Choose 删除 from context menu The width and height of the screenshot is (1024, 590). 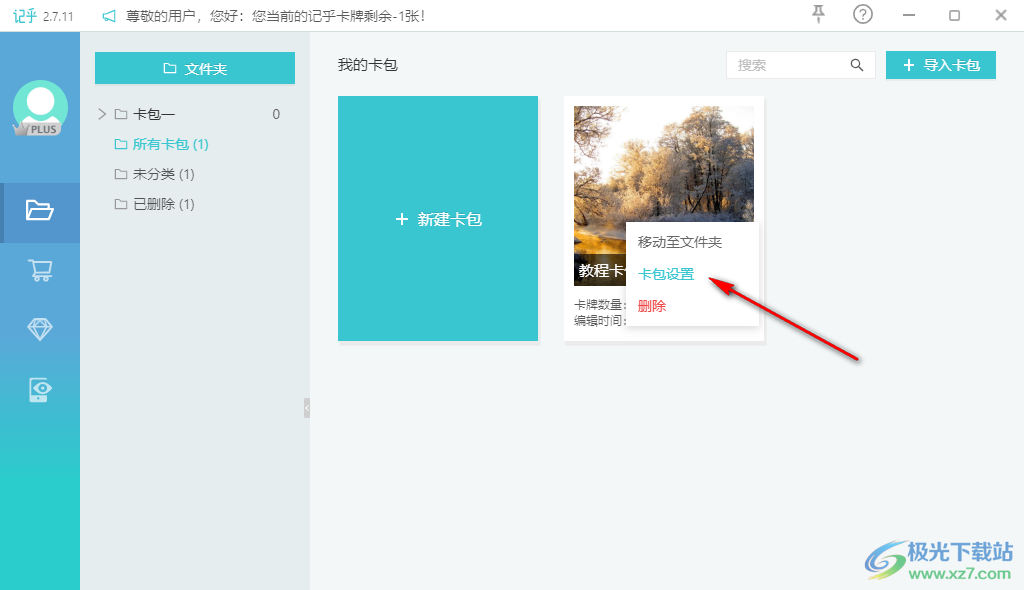[652, 306]
